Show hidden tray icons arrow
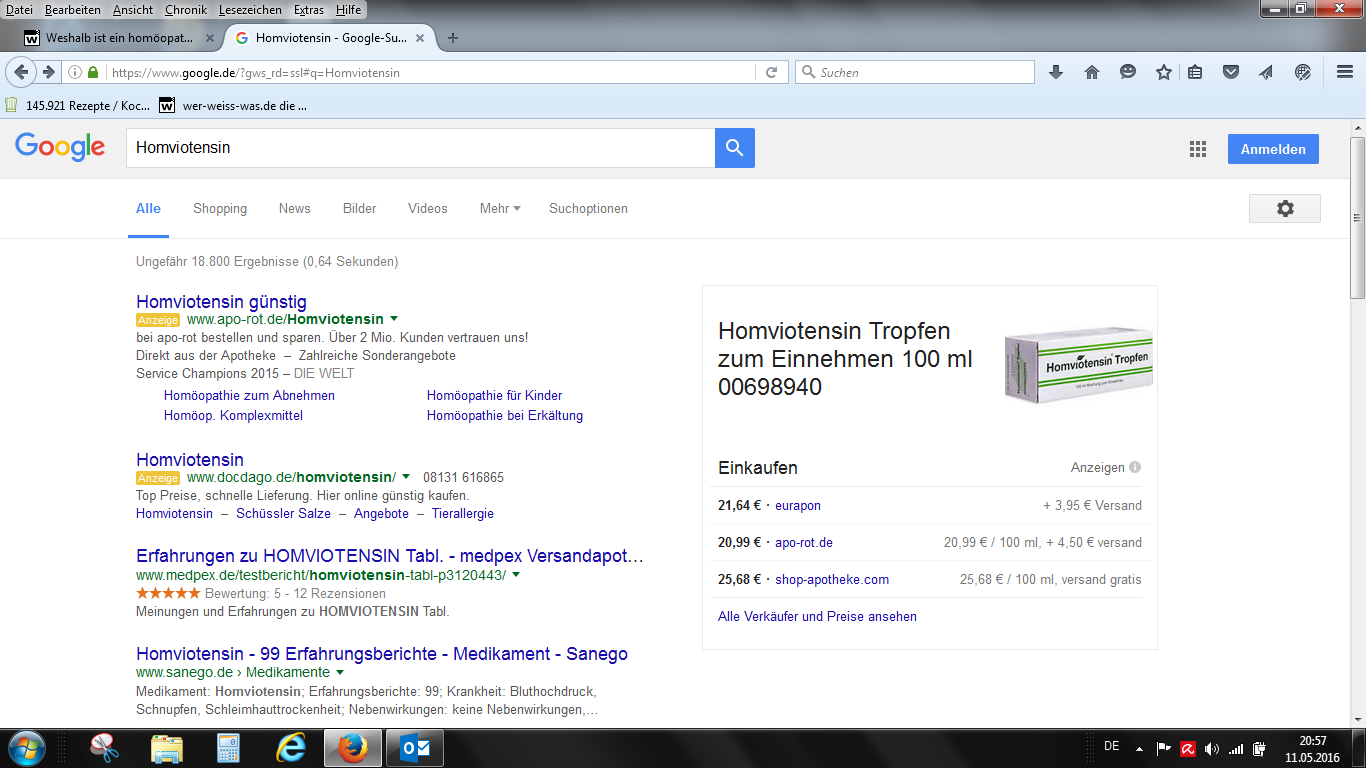This screenshot has width=1366, height=768. [1138, 748]
